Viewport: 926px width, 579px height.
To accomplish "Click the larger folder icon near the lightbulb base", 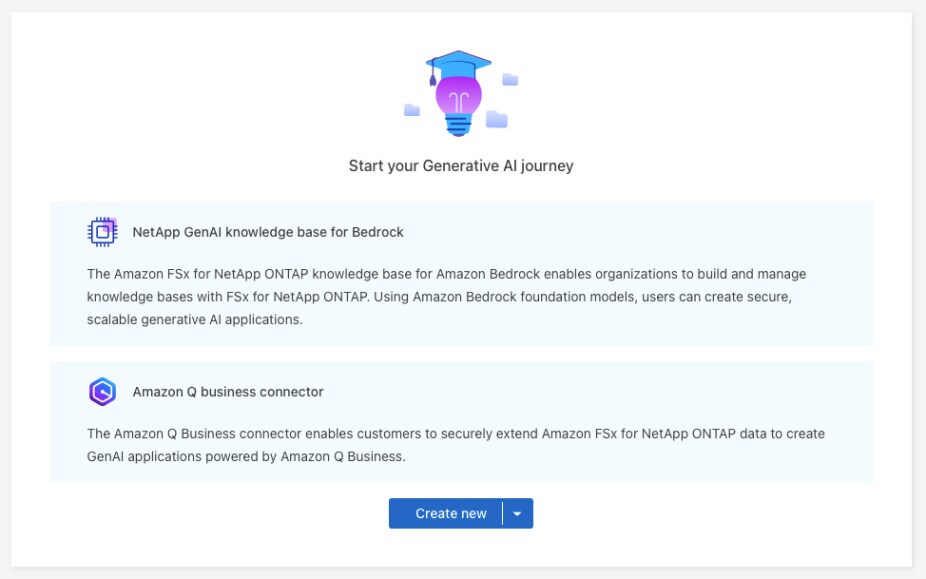I will 496,120.
